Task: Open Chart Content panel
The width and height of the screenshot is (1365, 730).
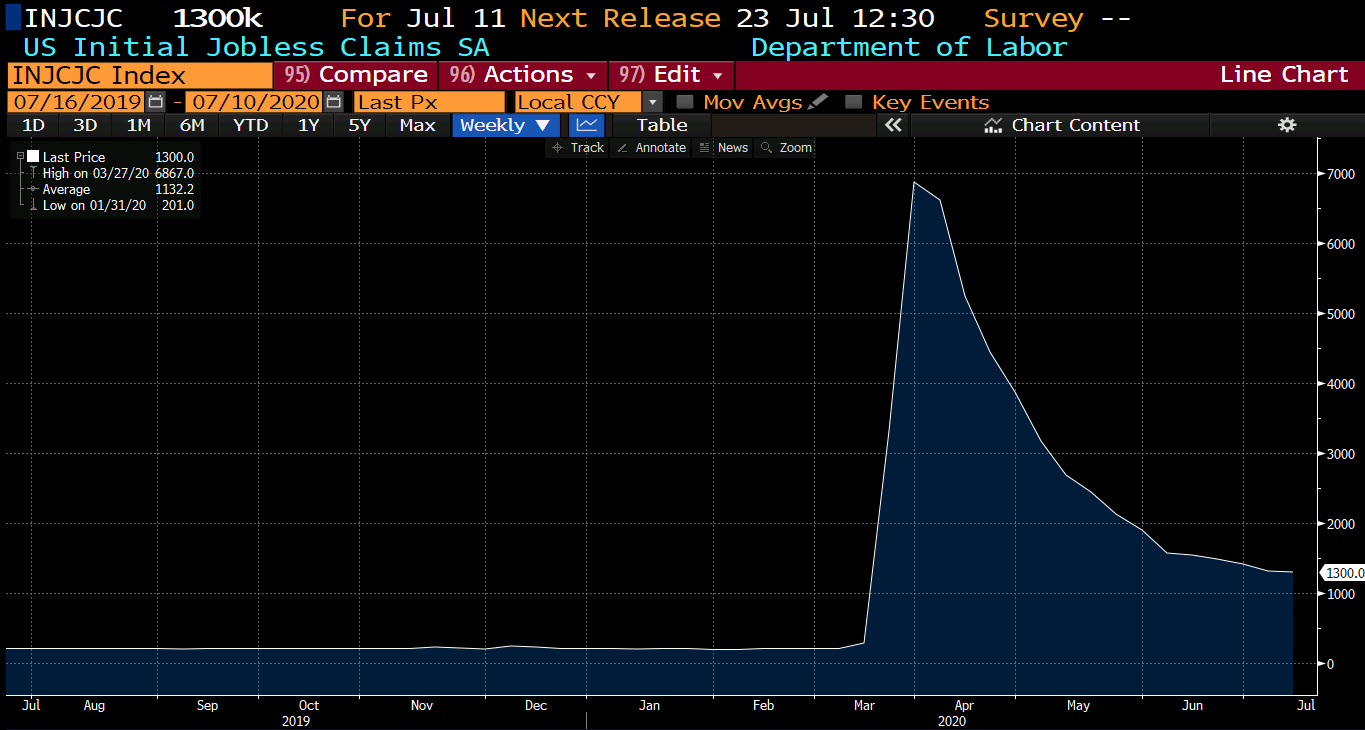Action: [x=1062, y=125]
